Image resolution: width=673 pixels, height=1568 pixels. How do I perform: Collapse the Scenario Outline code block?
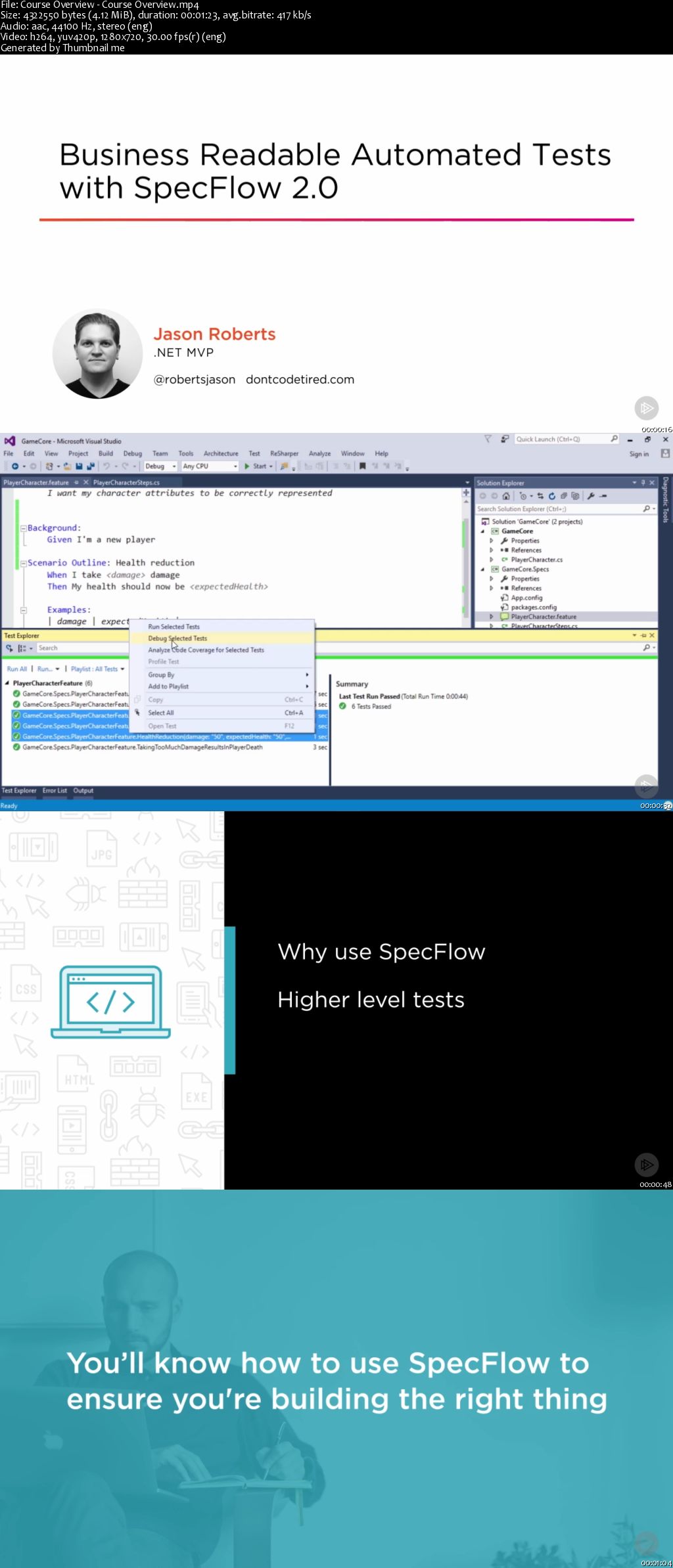pos(23,563)
